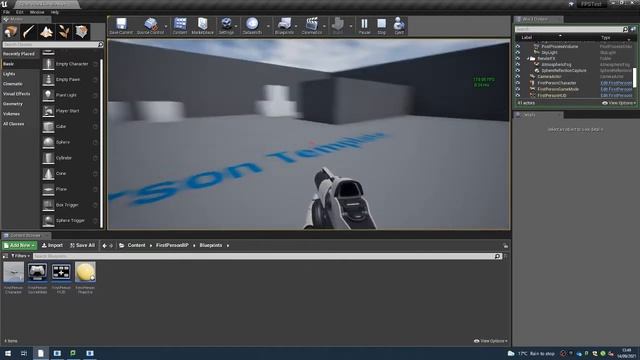Collapse the RenderFX folder in outliner

click(x=528, y=59)
